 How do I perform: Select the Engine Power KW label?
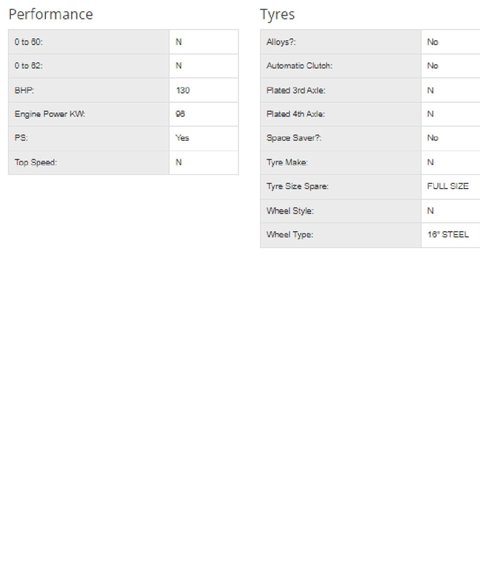tap(50, 114)
